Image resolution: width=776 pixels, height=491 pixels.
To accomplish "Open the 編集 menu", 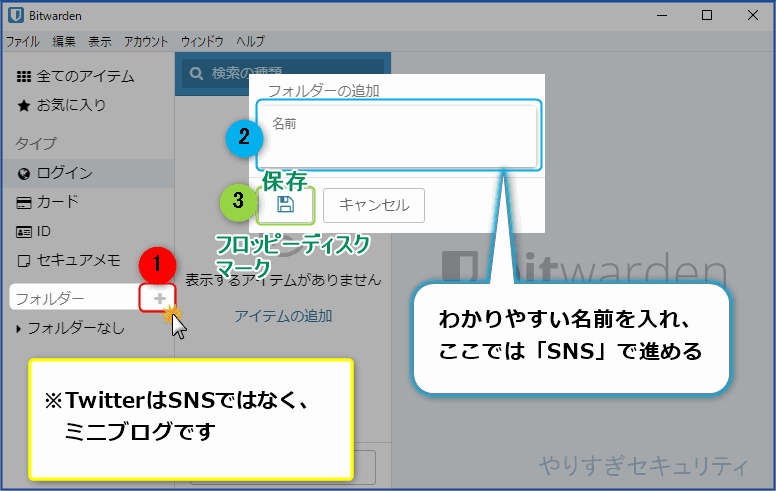I will 64,42.
